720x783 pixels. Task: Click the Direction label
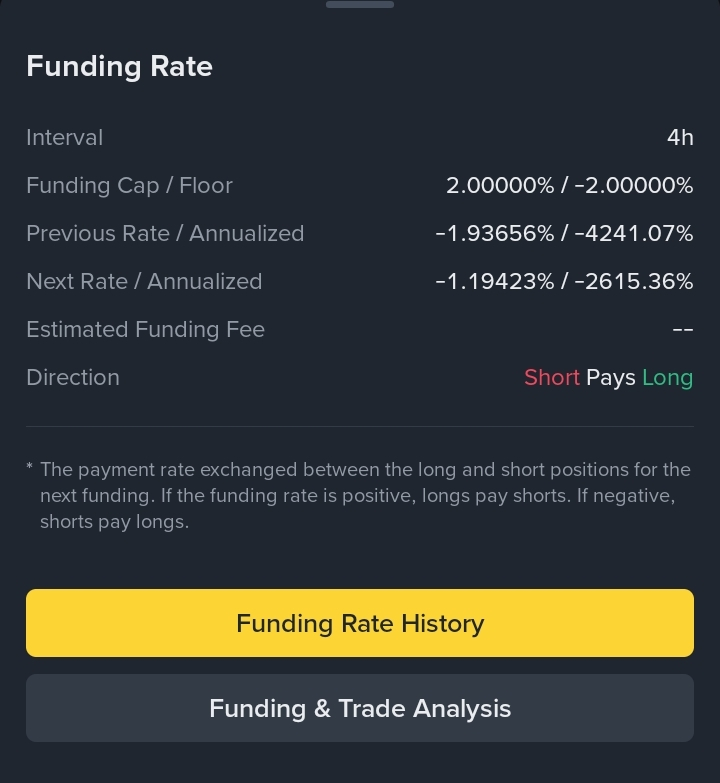(73, 378)
